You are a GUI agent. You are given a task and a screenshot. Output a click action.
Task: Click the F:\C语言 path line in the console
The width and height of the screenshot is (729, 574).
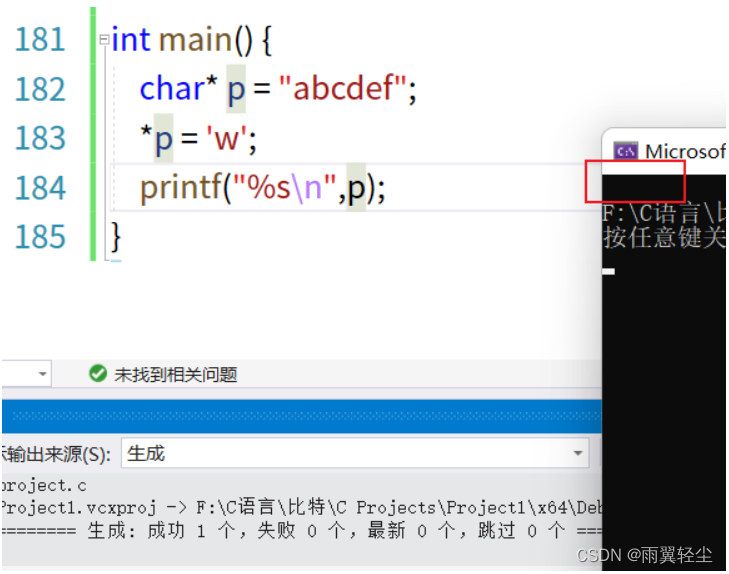click(664, 213)
